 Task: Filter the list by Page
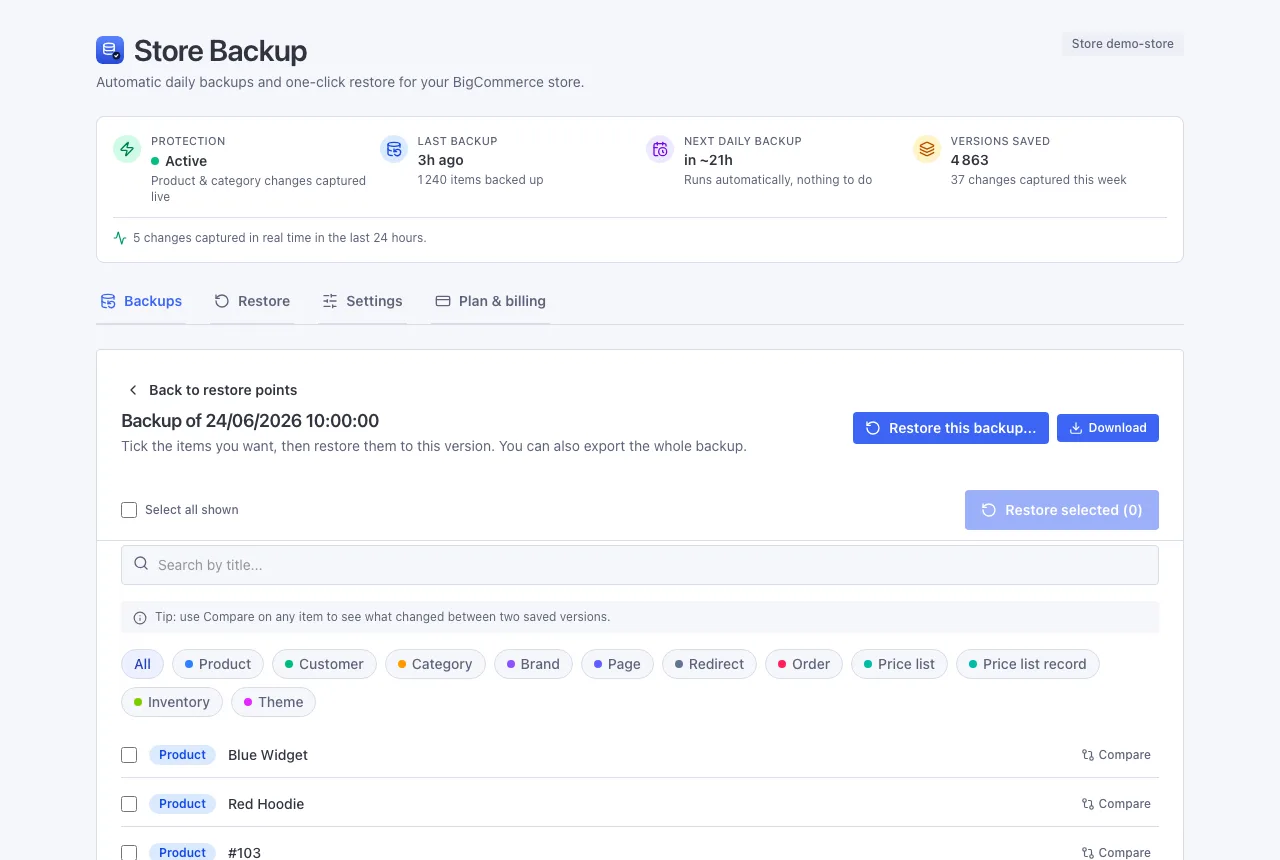[617, 664]
